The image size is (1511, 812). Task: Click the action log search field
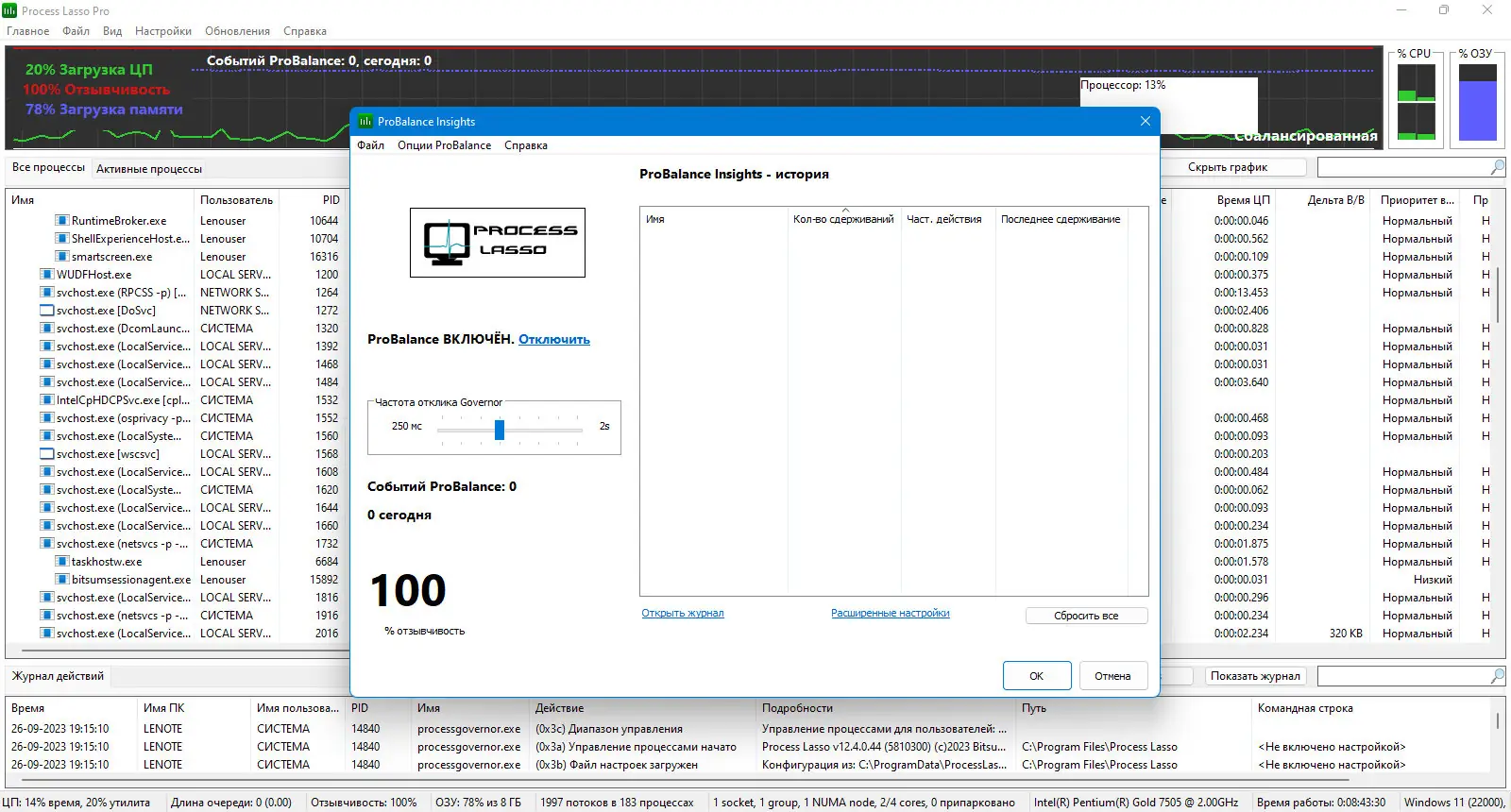tap(1403, 676)
